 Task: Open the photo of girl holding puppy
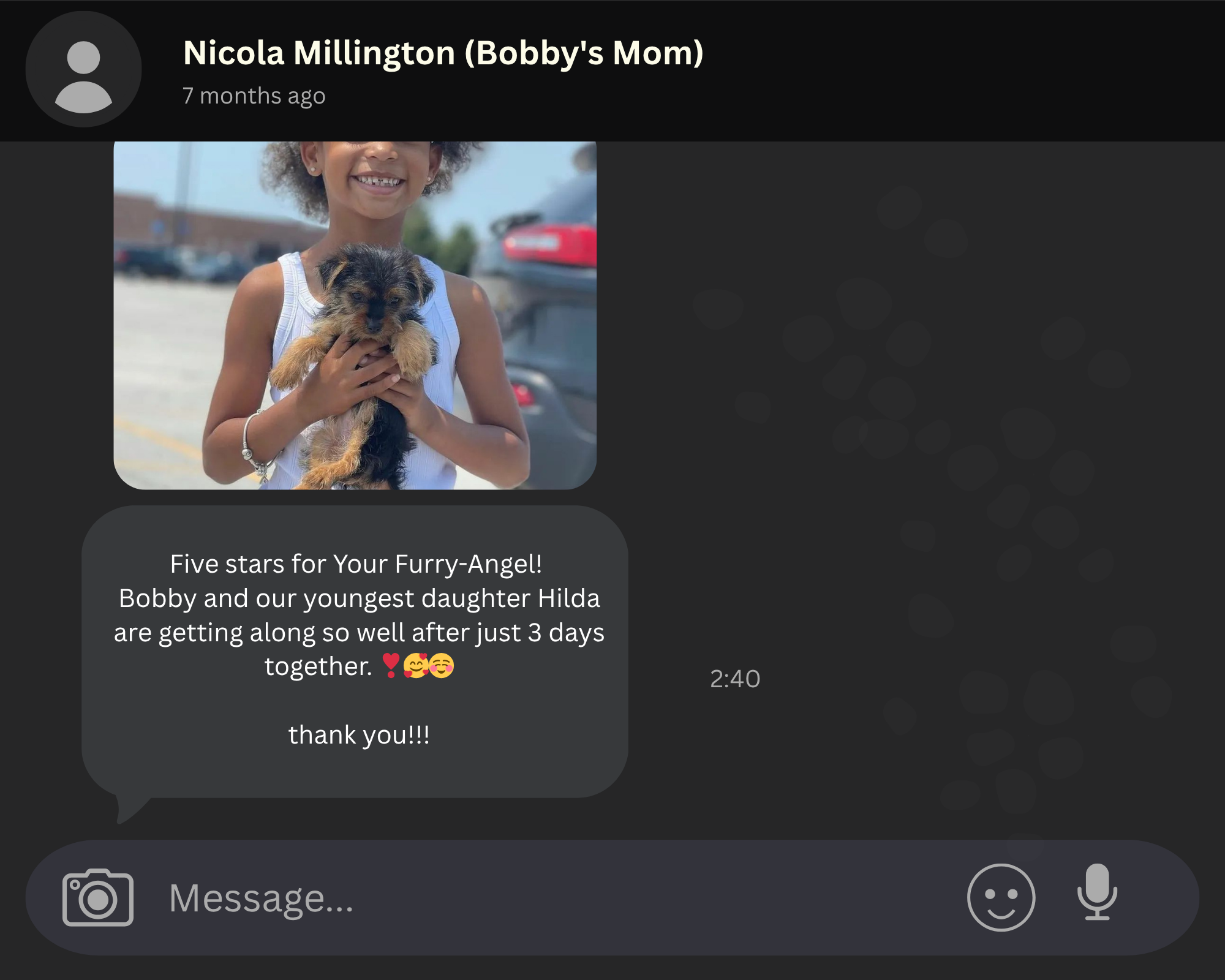pos(355,315)
